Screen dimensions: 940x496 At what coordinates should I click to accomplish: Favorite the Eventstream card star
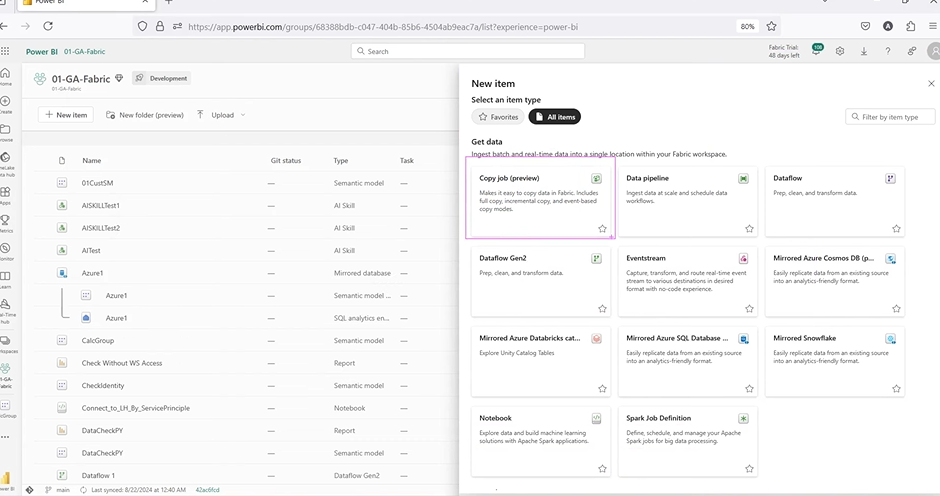click(x=749, y=308)
